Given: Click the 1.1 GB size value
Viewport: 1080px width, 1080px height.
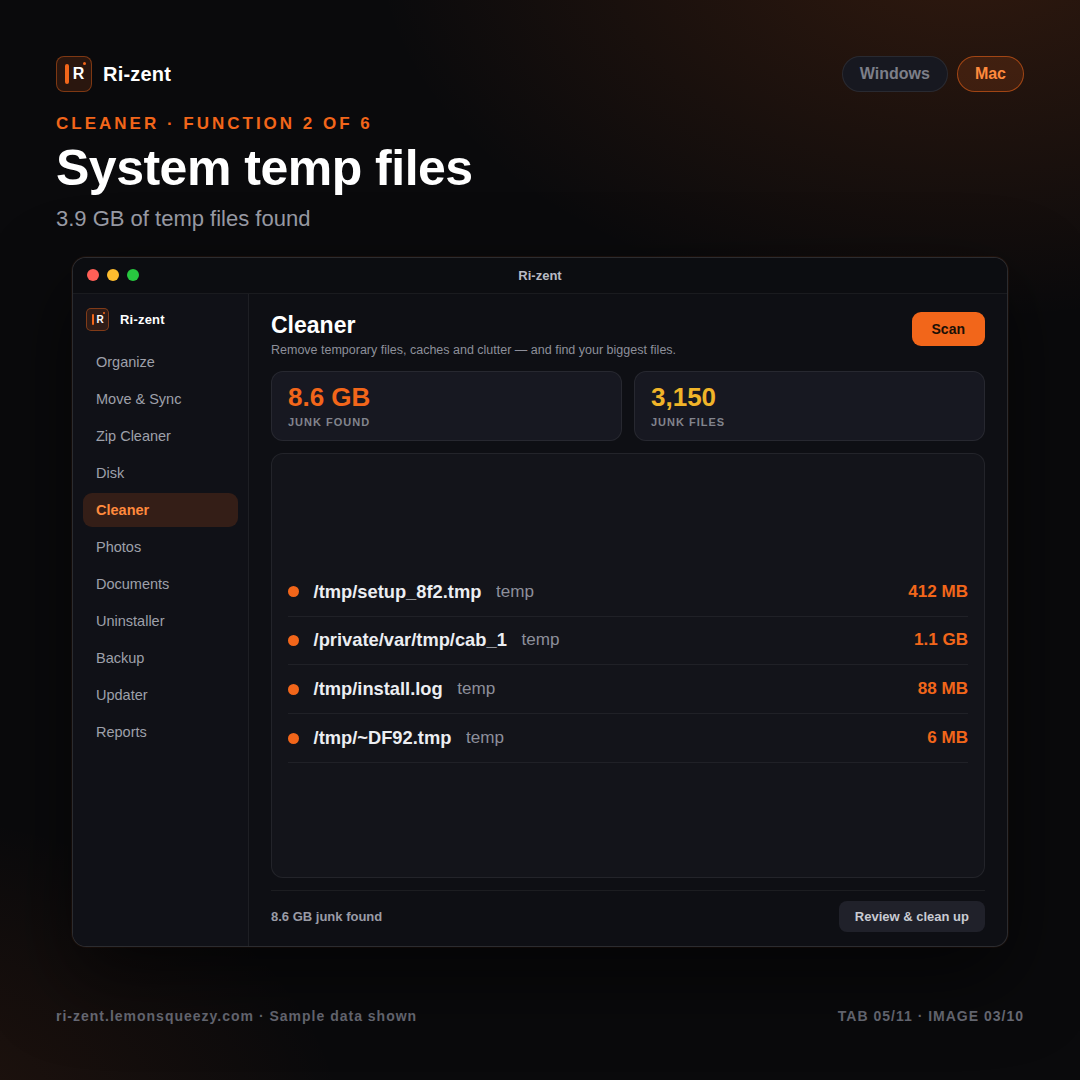Looking at the screenshot, I should [x=941, y=640].
